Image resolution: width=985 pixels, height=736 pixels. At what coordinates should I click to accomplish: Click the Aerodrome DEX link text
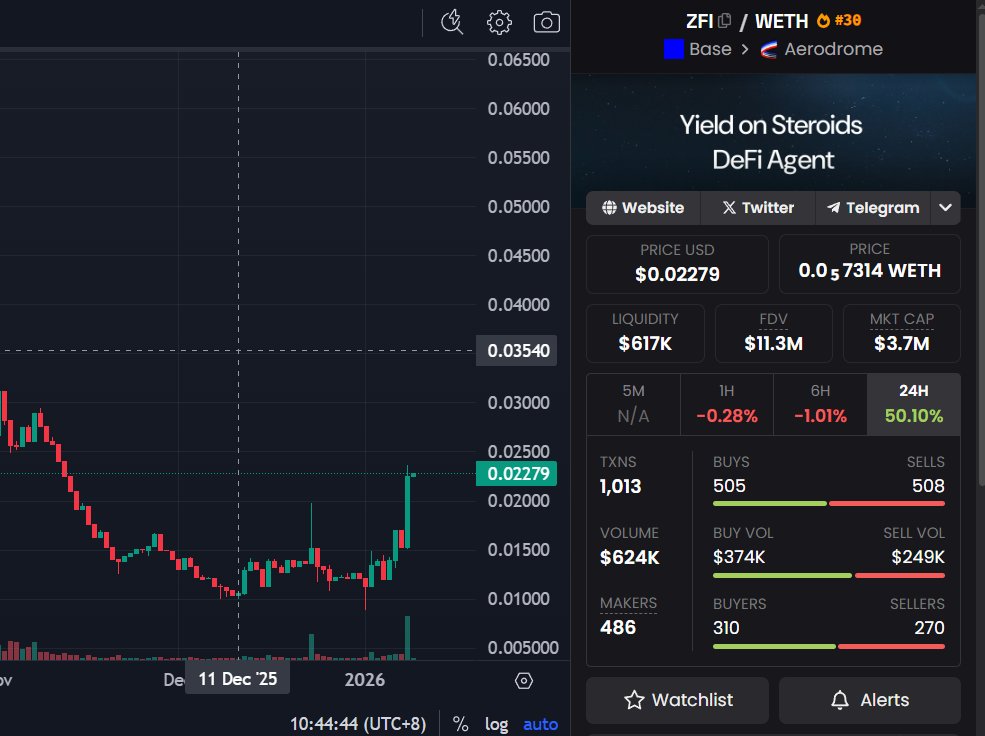click(834, 49)
